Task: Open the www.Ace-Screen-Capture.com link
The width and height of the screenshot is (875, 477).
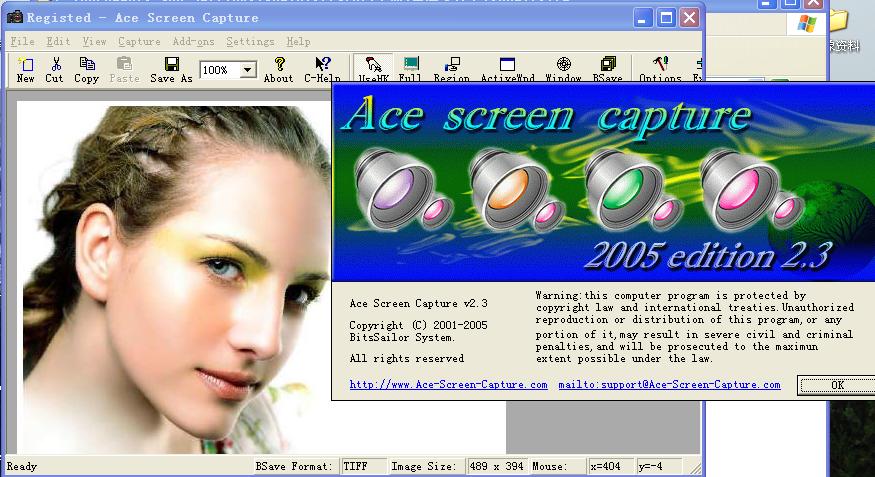Action: point(449,384)
